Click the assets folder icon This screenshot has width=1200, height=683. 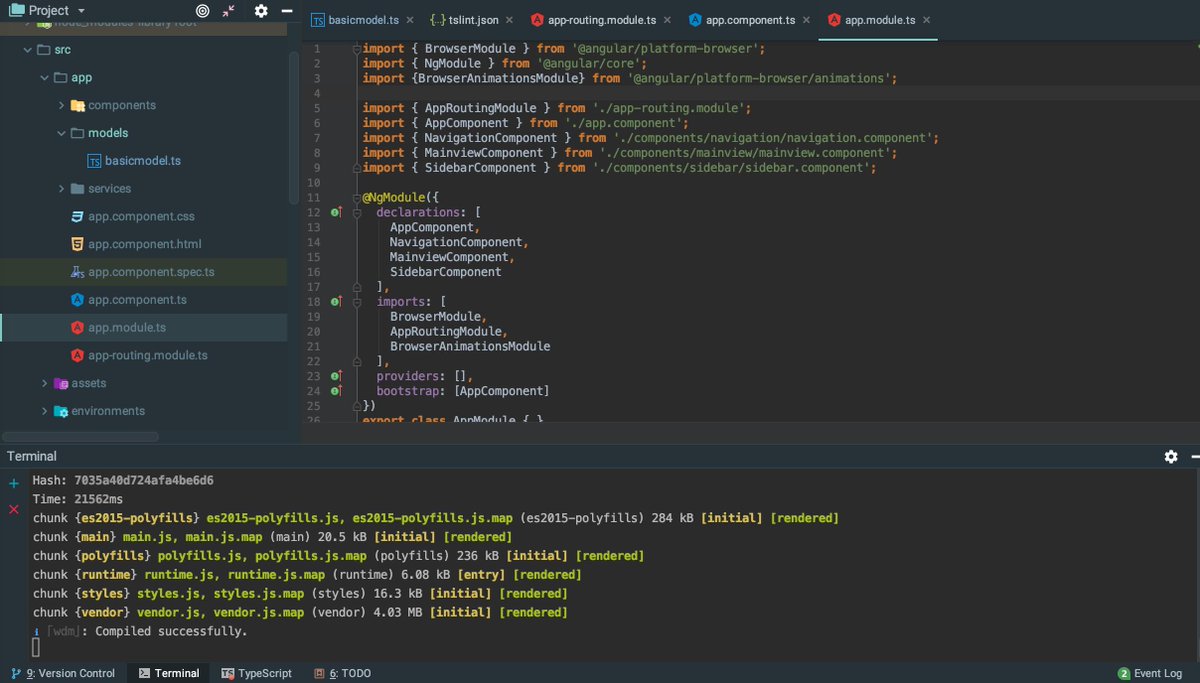[x=61, y=383]
